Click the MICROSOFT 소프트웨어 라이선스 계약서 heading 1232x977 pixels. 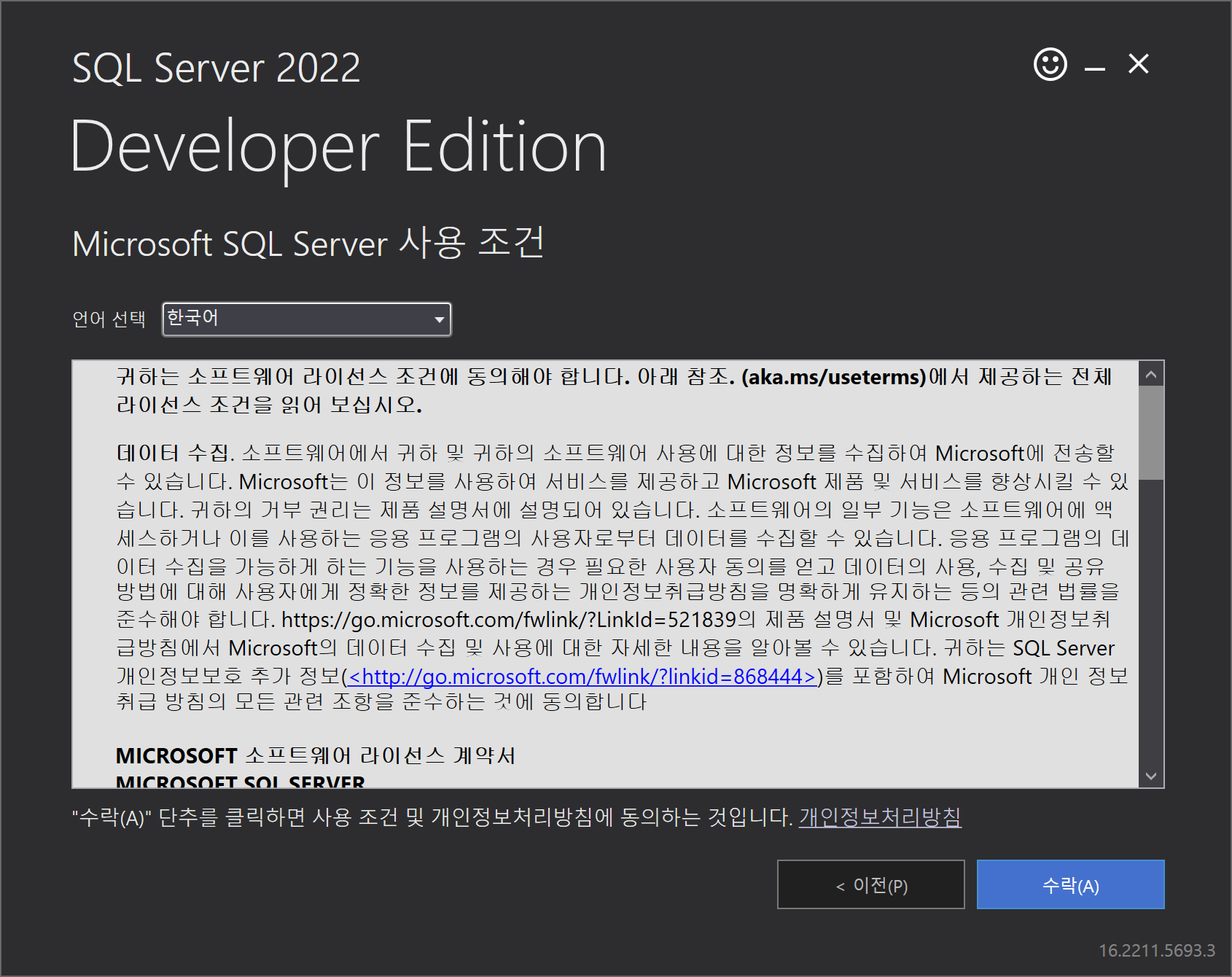click(316, 755)
